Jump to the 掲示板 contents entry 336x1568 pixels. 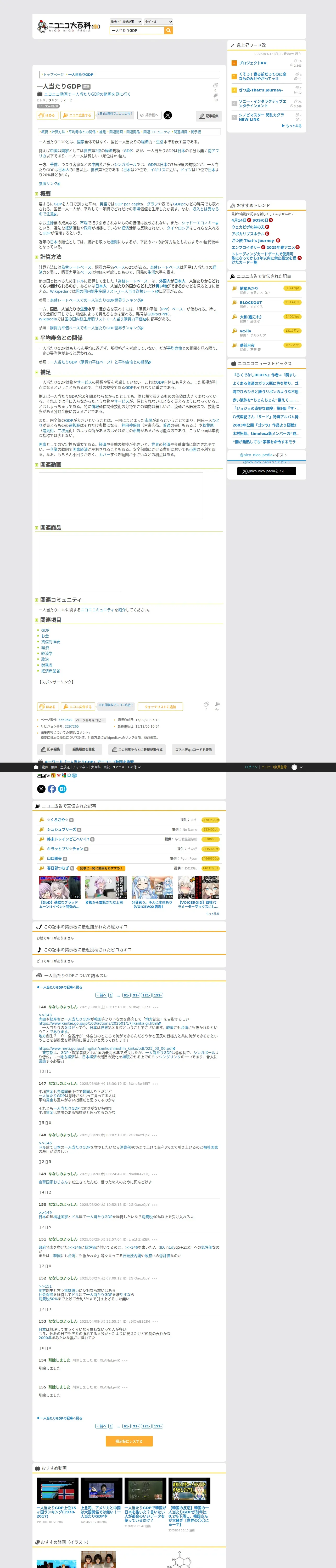coord(196,131)
